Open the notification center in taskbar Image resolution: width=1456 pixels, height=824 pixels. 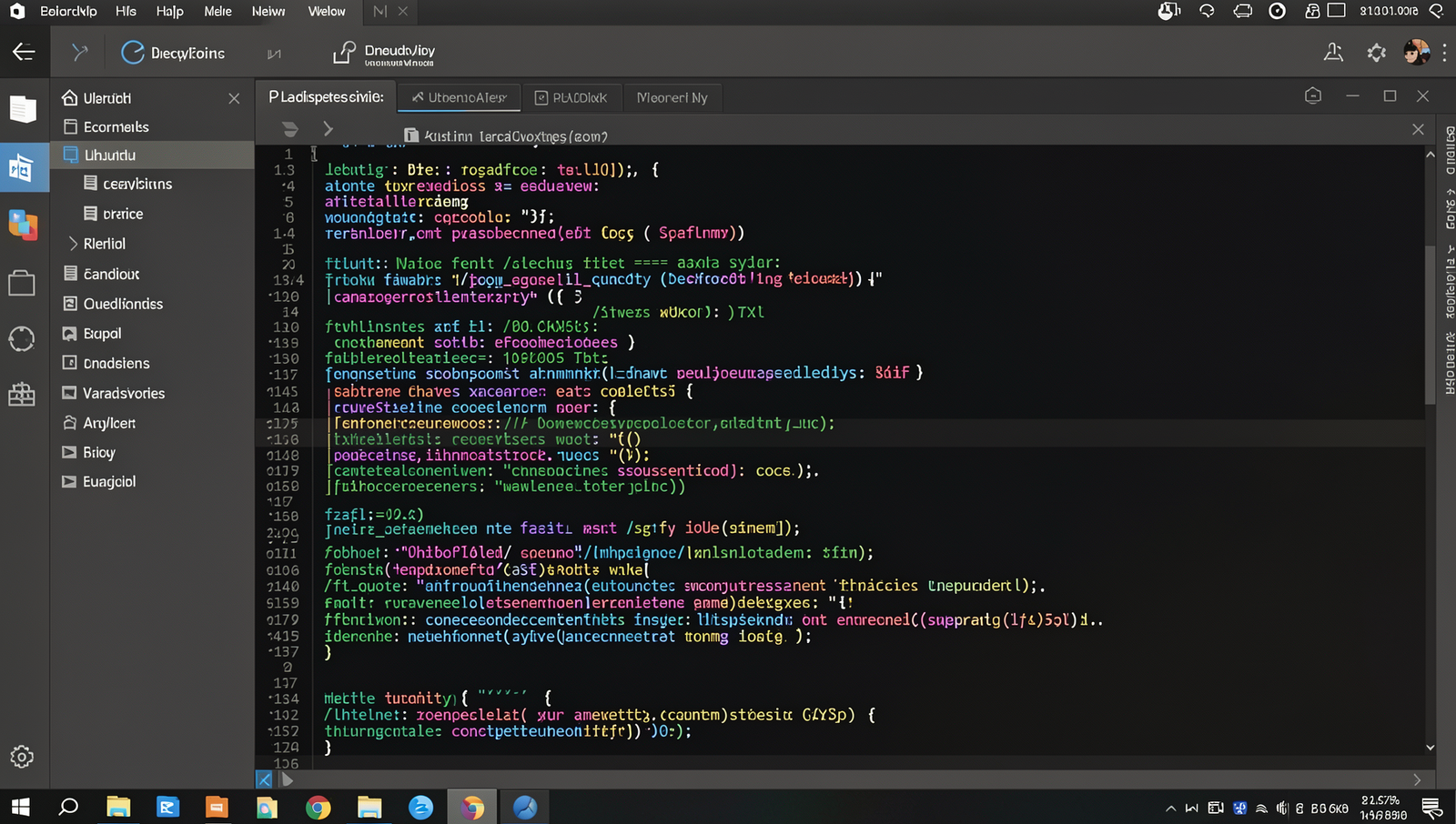(x=1431, y=808)
